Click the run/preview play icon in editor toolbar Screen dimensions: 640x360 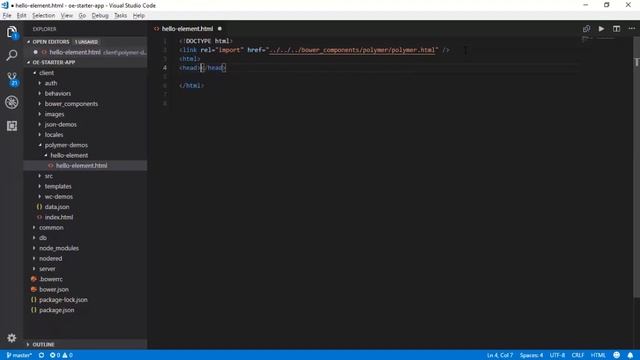point(601,29)
